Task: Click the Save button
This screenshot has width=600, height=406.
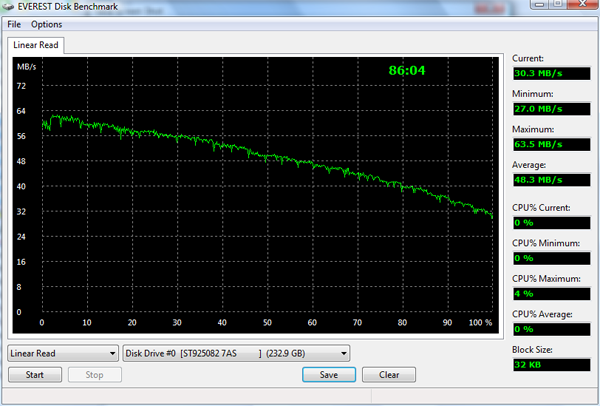Action: coord(328,375)
